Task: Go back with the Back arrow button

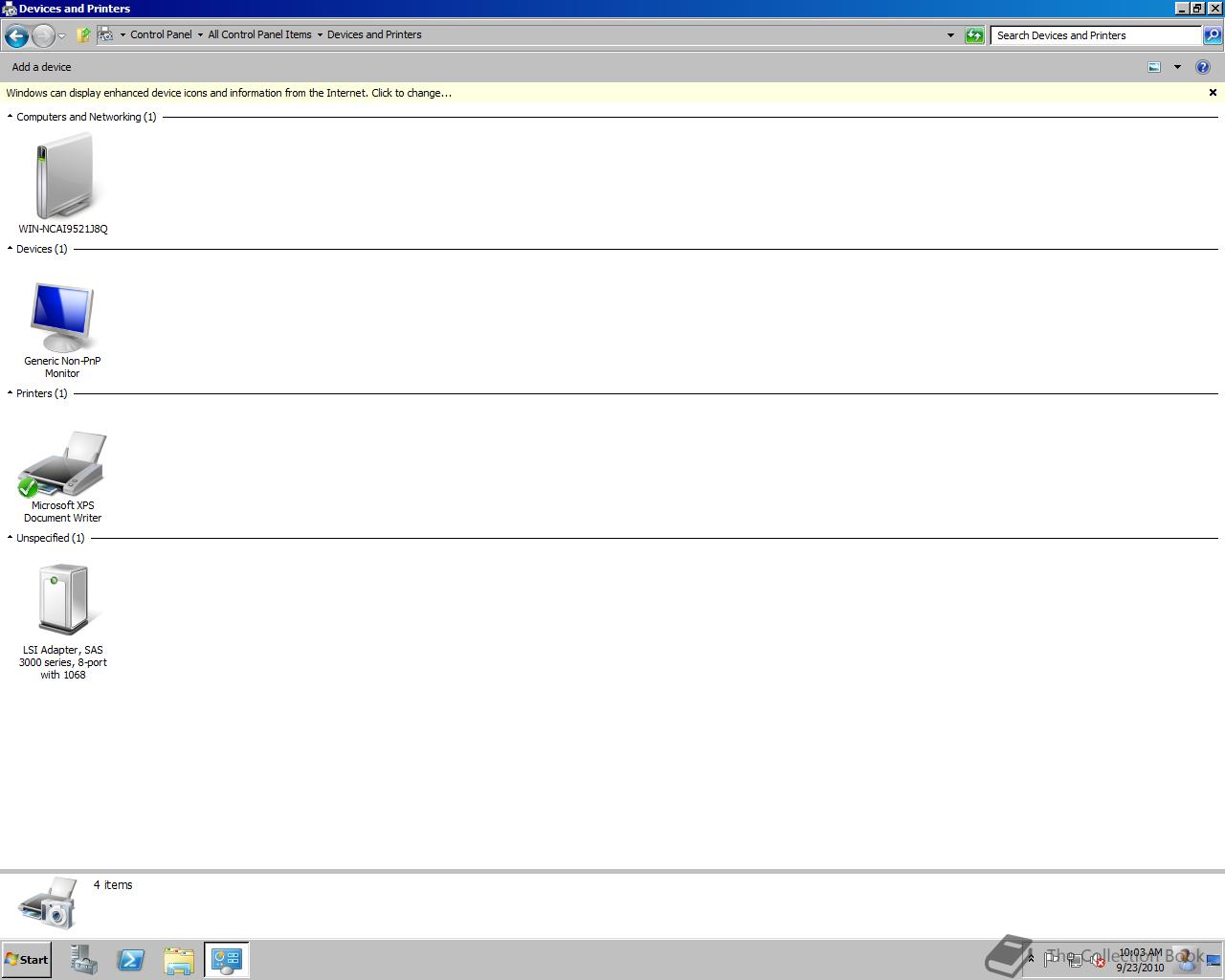Action: [x=16, y=36]
